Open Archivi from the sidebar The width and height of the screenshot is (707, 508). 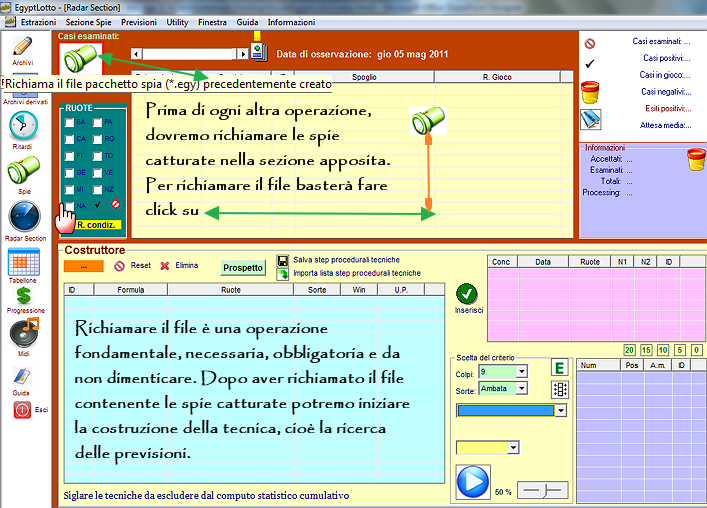click(23, 47)
